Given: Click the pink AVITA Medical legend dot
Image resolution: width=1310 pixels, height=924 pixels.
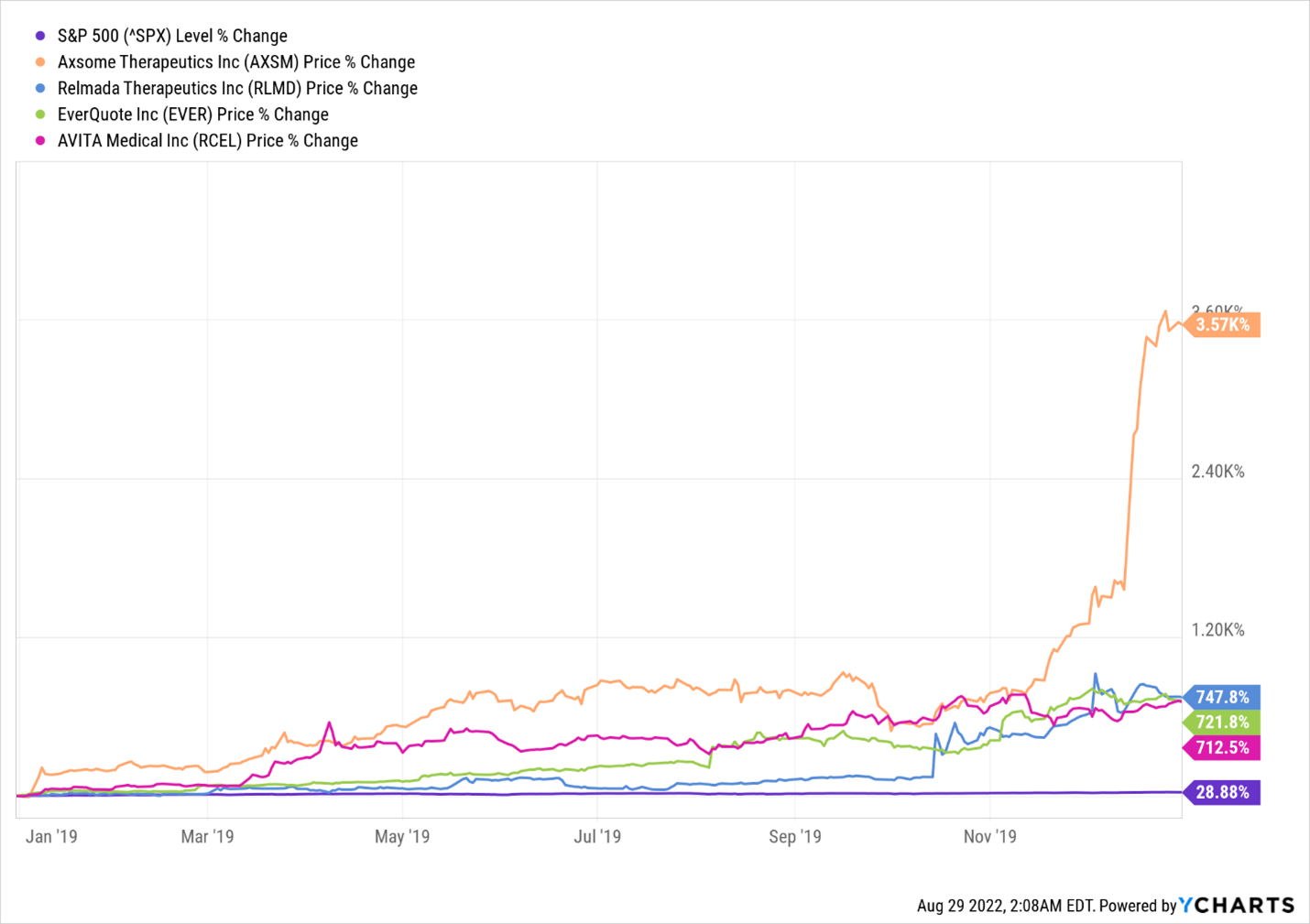Looking at the screenshot, I should (40, 141).
